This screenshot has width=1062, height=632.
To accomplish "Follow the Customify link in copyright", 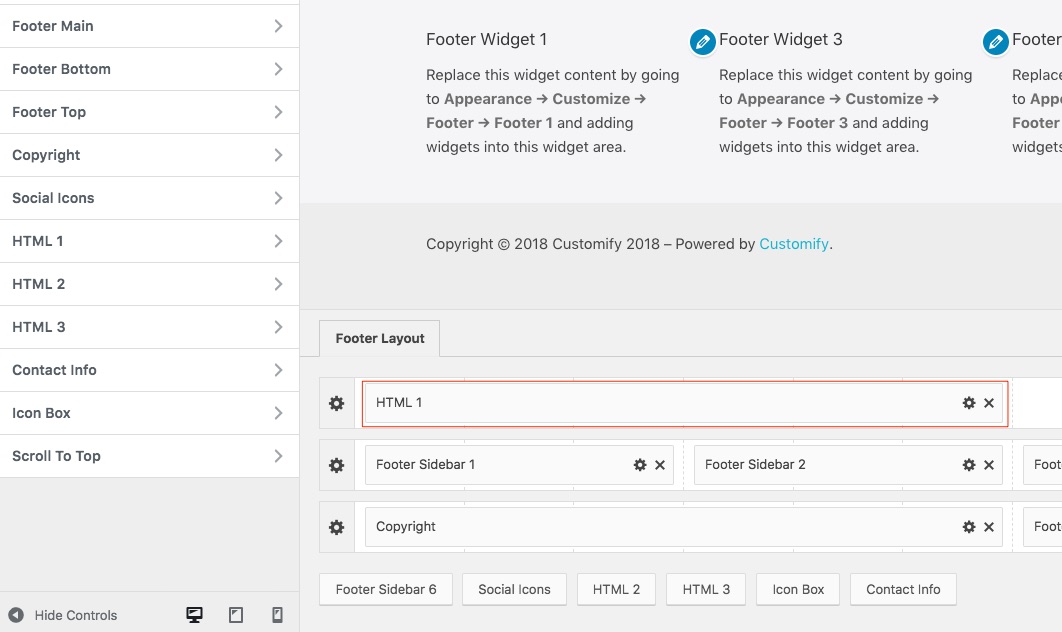I will (x=794, y=244).
